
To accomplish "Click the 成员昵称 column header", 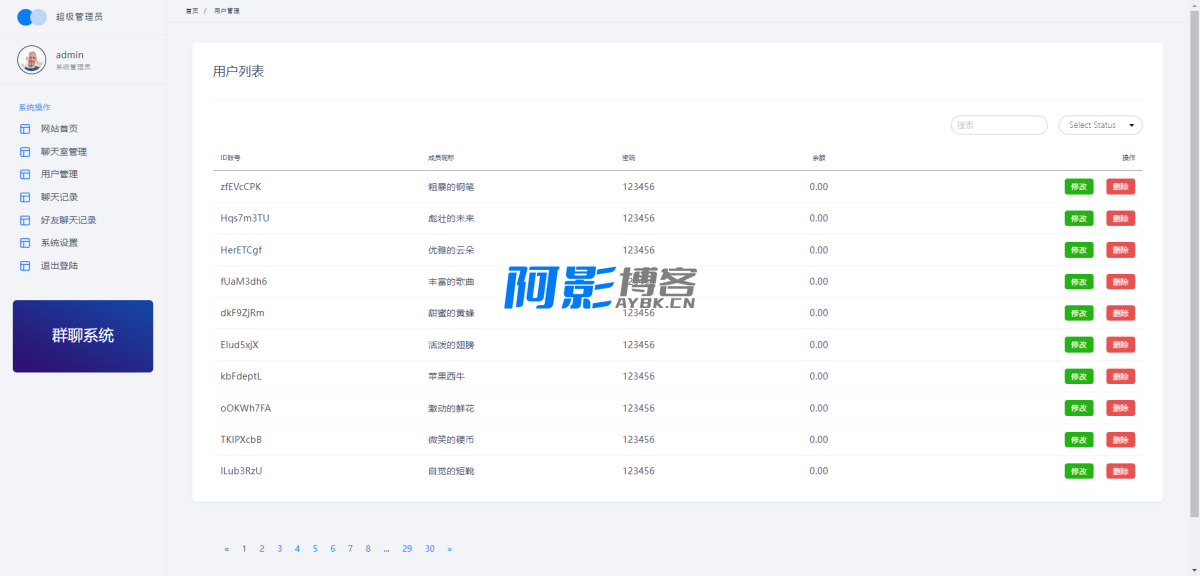I will tap(441, 158).
